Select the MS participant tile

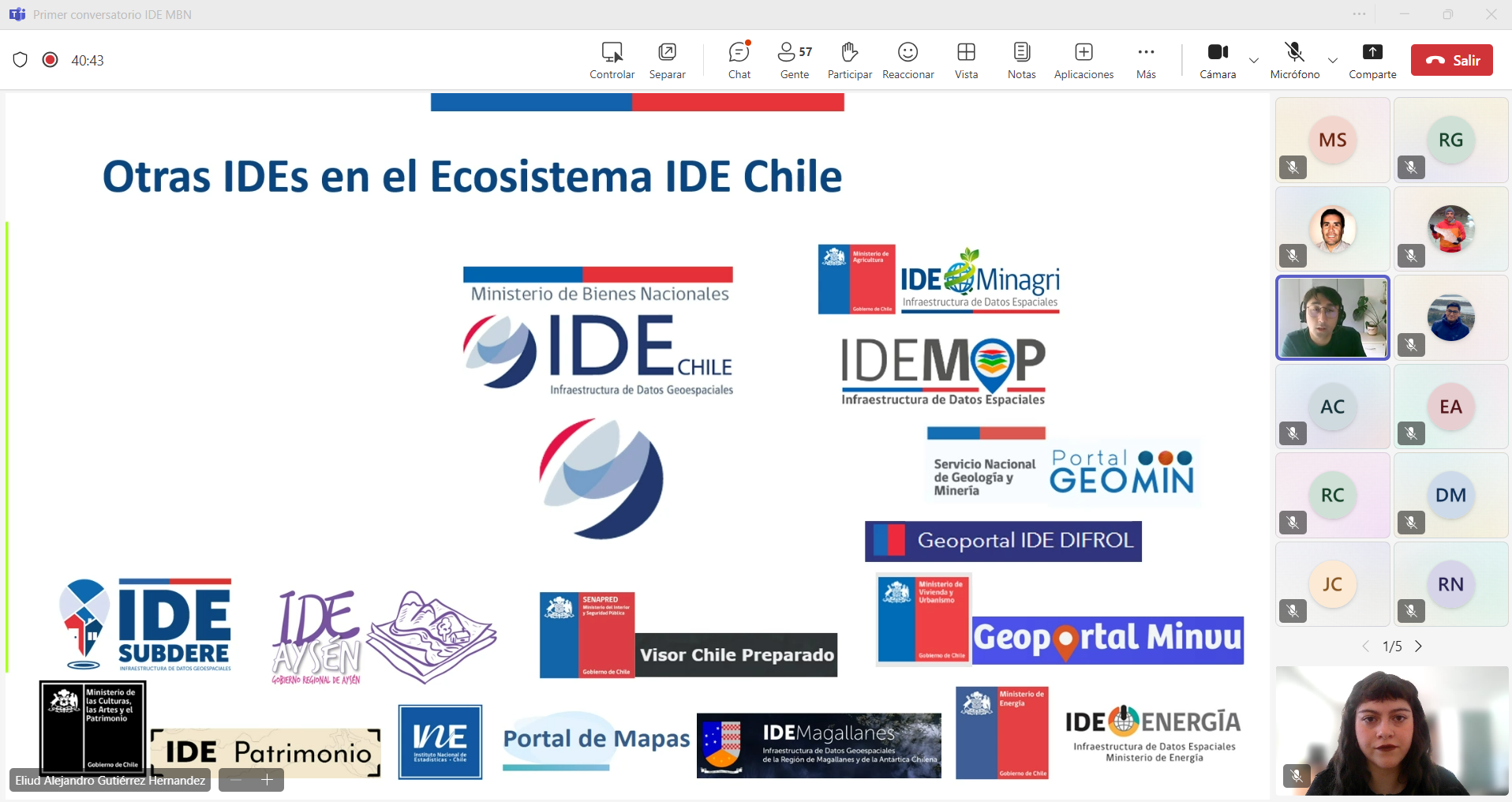point(1333,140)
